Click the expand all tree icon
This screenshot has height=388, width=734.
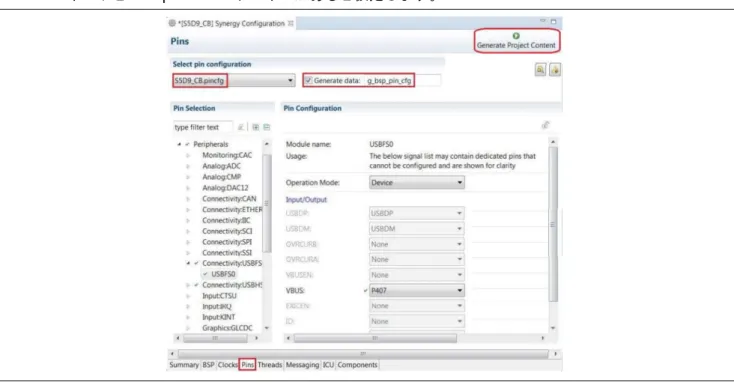(x=256, y=127)
